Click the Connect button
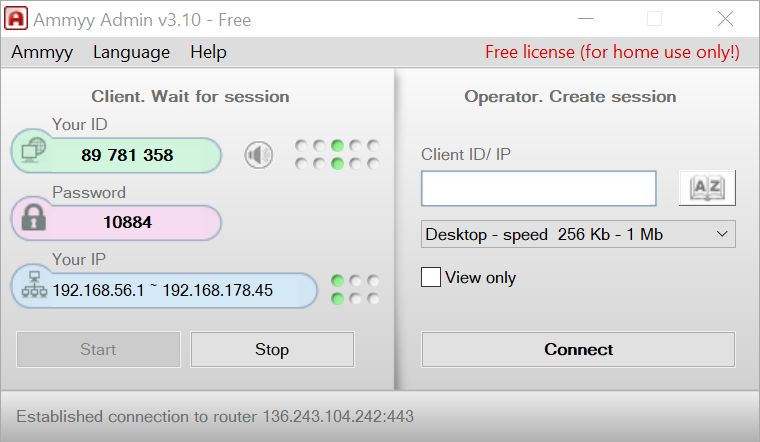Viewport: 760px width, 442px height. [x=578, y=349]
